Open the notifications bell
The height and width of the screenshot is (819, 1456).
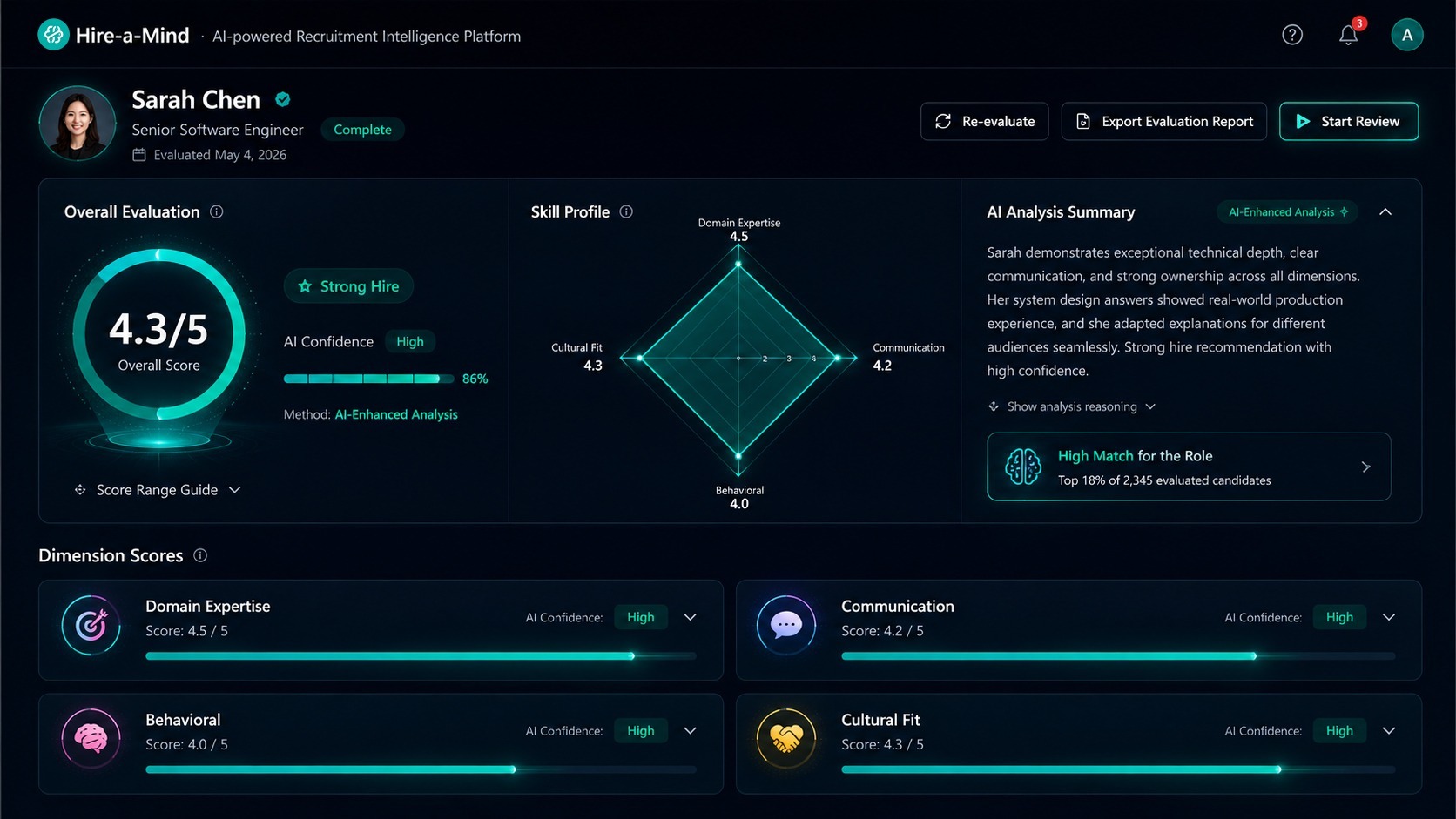(x=1348, y=35)
